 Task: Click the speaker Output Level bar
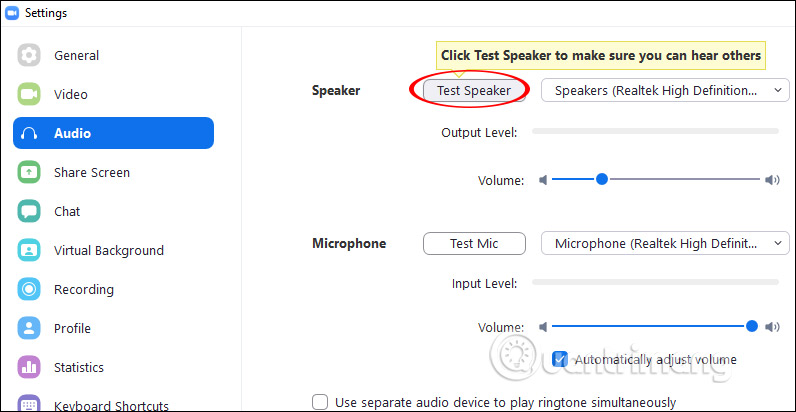coord(654,131)
